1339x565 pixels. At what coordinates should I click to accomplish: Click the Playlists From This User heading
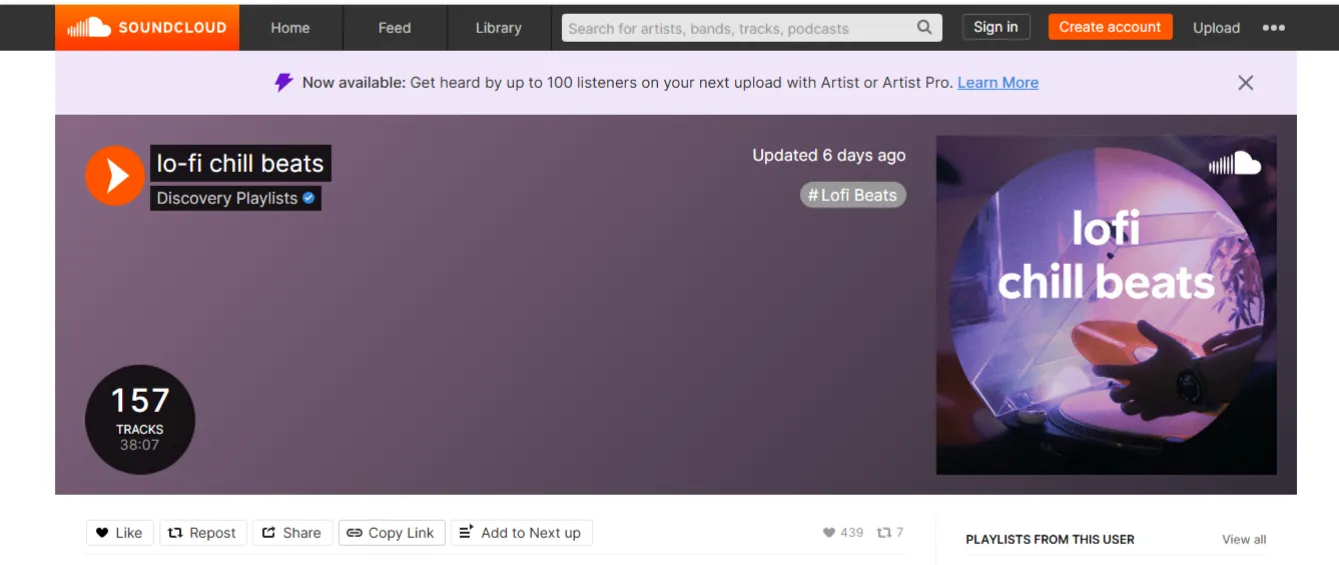1050,539
